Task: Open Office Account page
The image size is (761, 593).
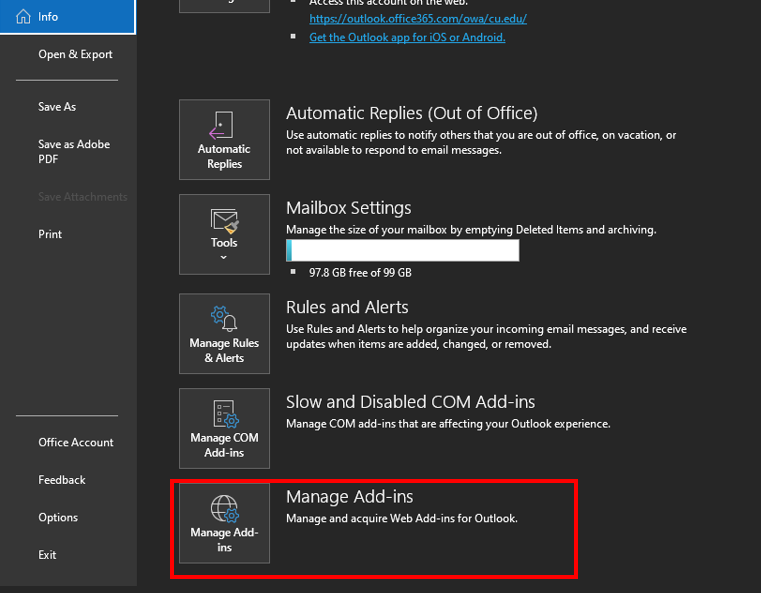Action: point(76,443)
